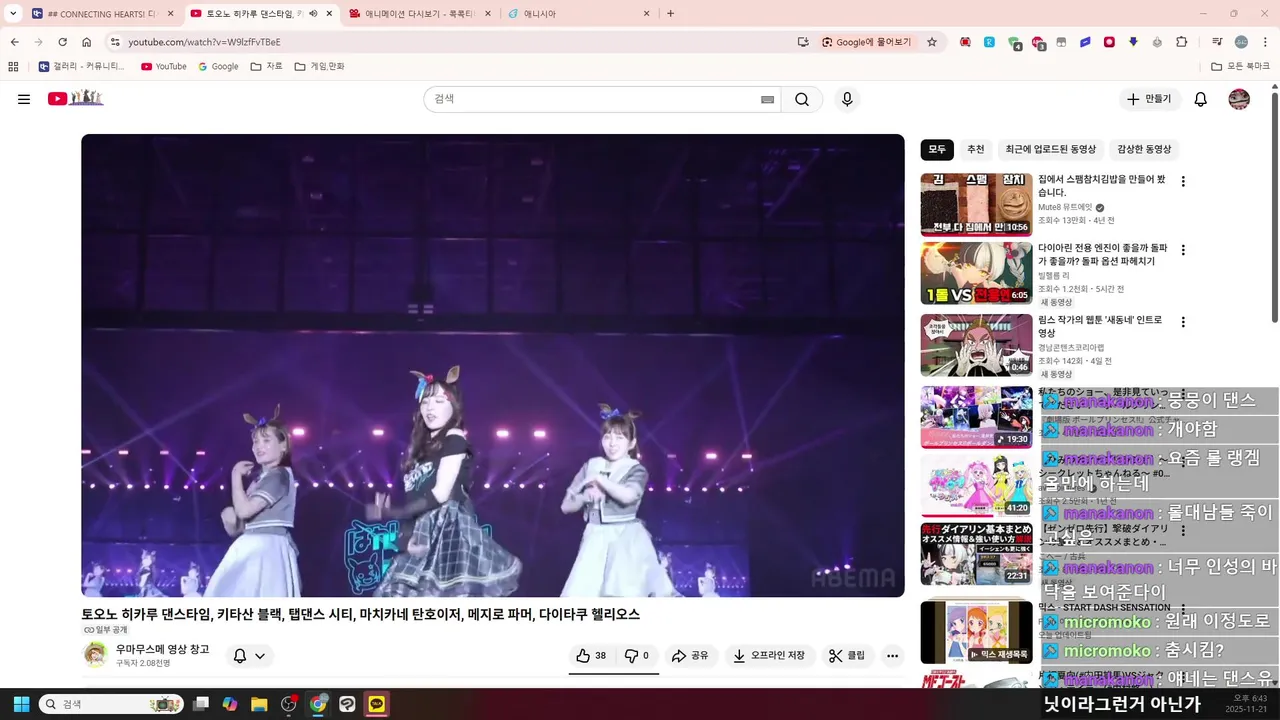Viewport: 1280px width, 720px height.
Task: Navigate back in Chrome
Action: tap(15, 42)
